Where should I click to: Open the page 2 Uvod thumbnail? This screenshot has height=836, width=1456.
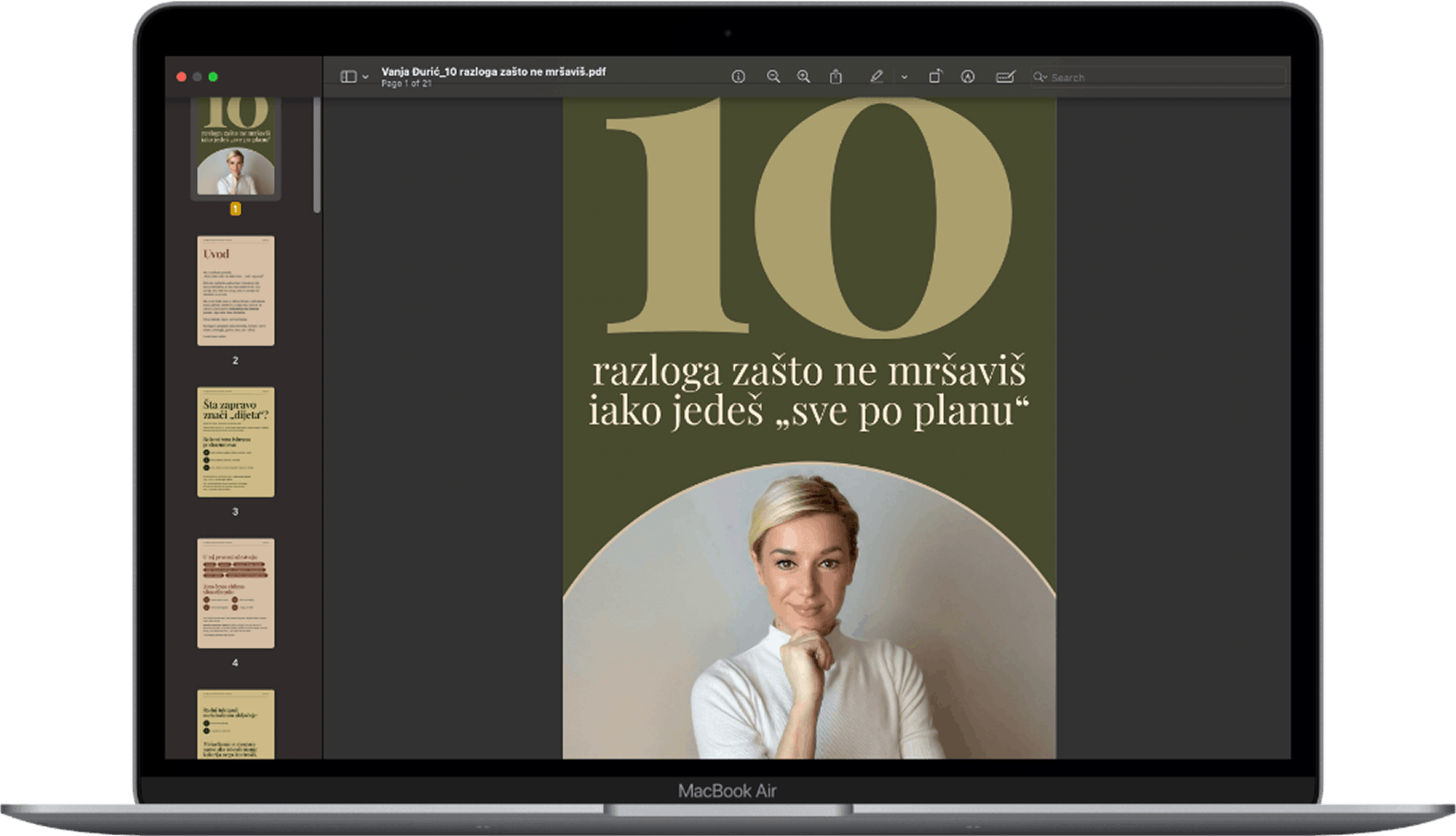point(235,290)
